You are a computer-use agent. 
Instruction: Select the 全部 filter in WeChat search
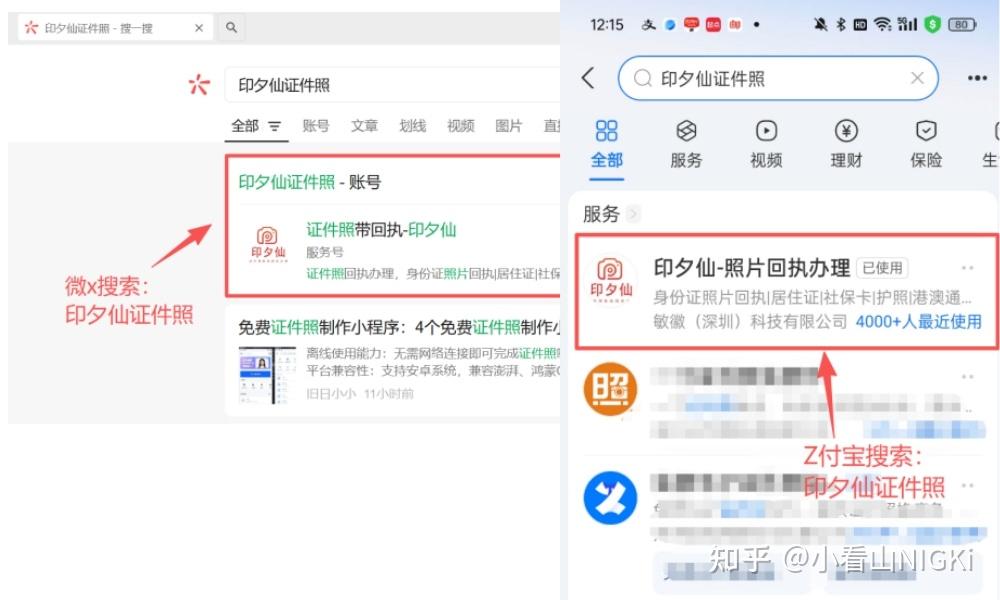(245, 126)
